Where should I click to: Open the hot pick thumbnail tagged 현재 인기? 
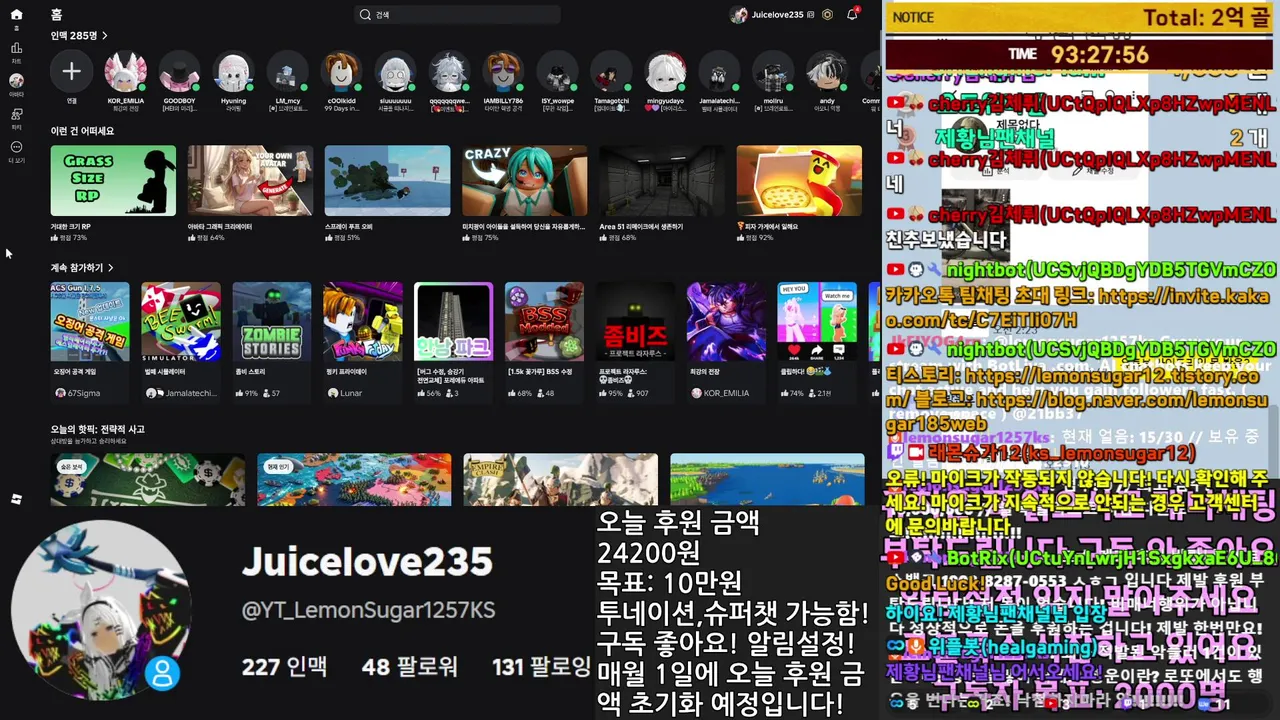[354, 480]
